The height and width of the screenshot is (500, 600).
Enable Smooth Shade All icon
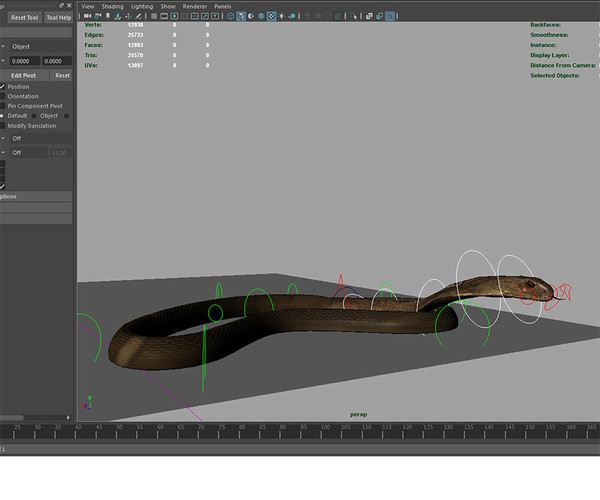click(x=241, y=16)
